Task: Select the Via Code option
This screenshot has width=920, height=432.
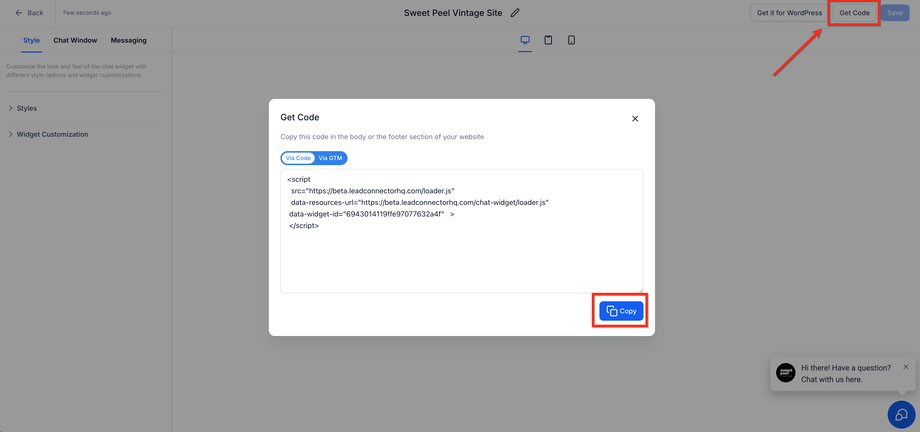Action: click(298, 158)
